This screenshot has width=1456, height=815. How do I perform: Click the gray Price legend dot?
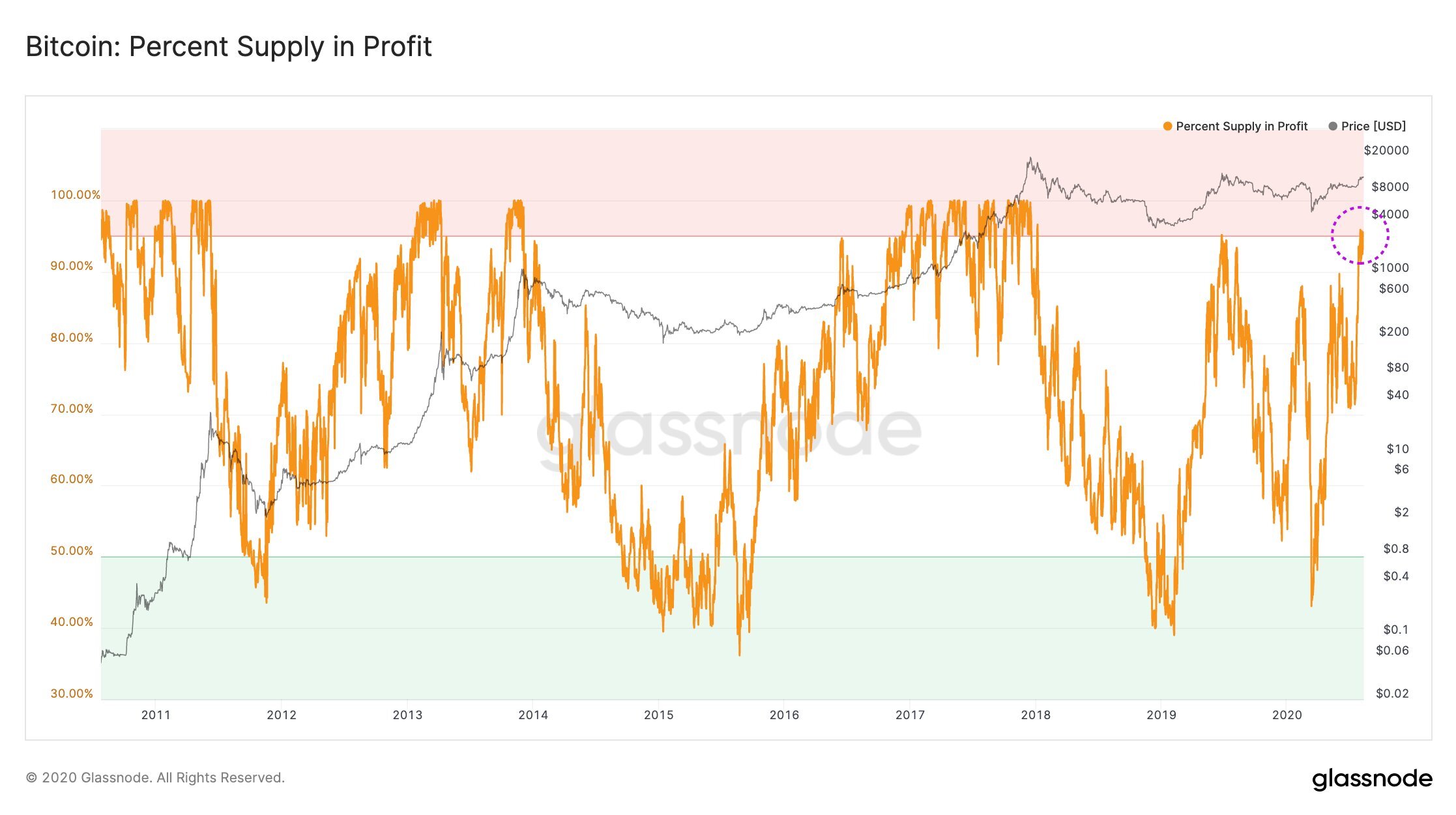[x=1333, y=126]
